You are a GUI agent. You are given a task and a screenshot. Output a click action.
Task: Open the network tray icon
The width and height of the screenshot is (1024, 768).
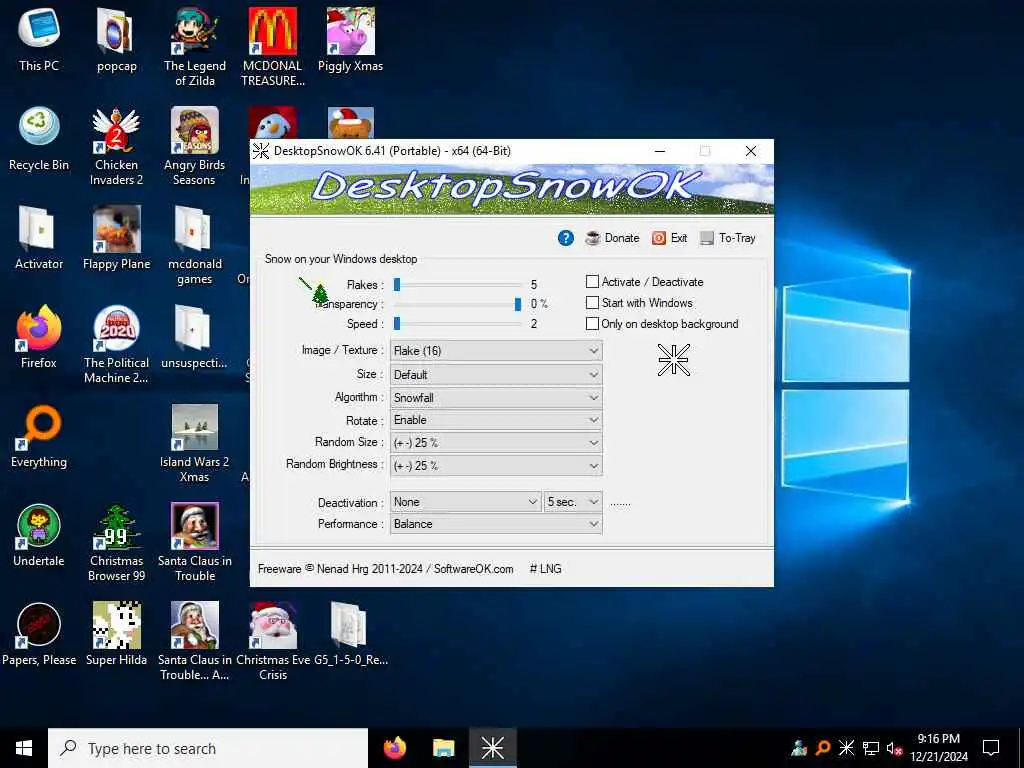(x=870, y=748)
